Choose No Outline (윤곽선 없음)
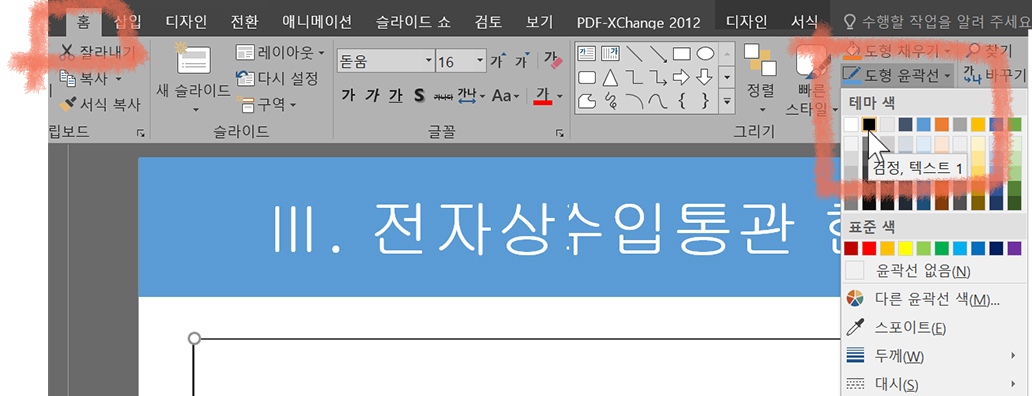The image size is (1032, 396). point(935,271)
